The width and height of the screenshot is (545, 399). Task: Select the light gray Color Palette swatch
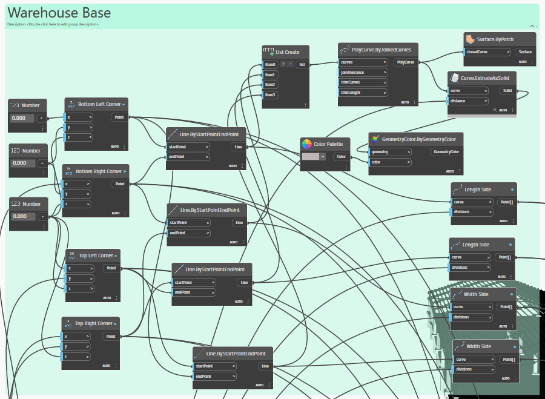point(310,157)
